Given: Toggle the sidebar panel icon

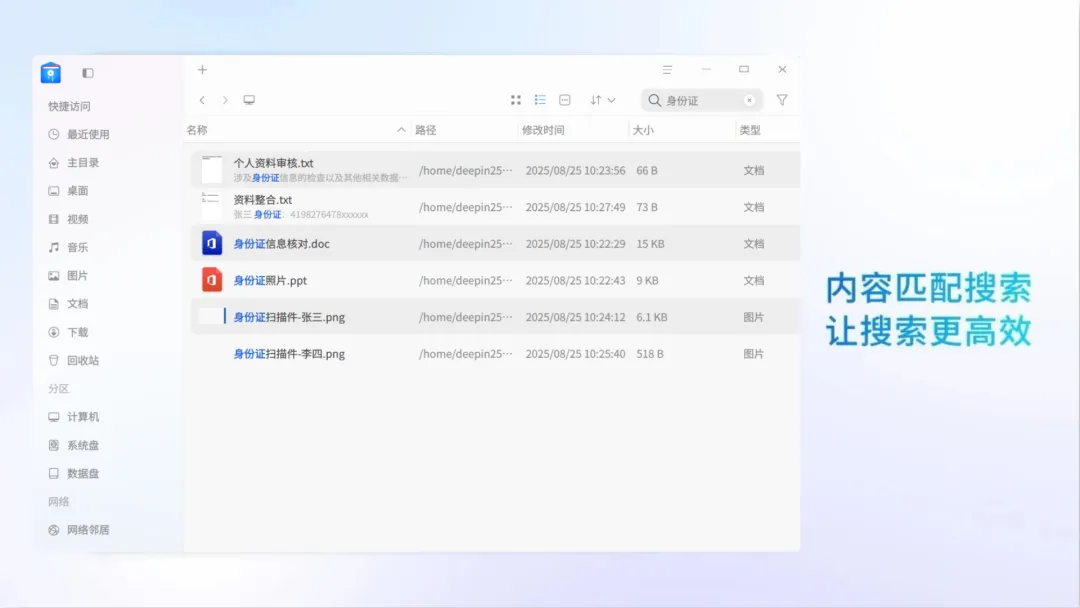Looking at the screenshot, I should tap(87, 73).
